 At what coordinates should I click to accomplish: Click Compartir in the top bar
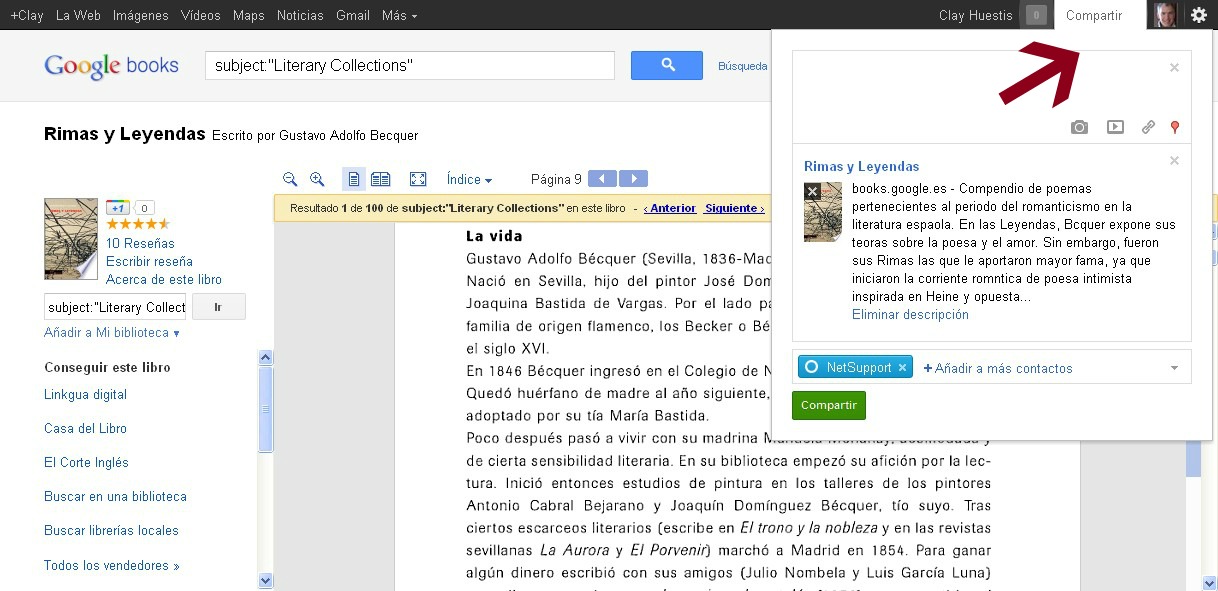1094,15
